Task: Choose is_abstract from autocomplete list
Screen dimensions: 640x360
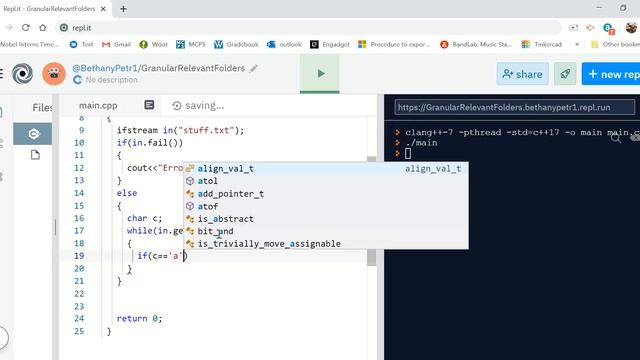Action: (x=326, y=219)
